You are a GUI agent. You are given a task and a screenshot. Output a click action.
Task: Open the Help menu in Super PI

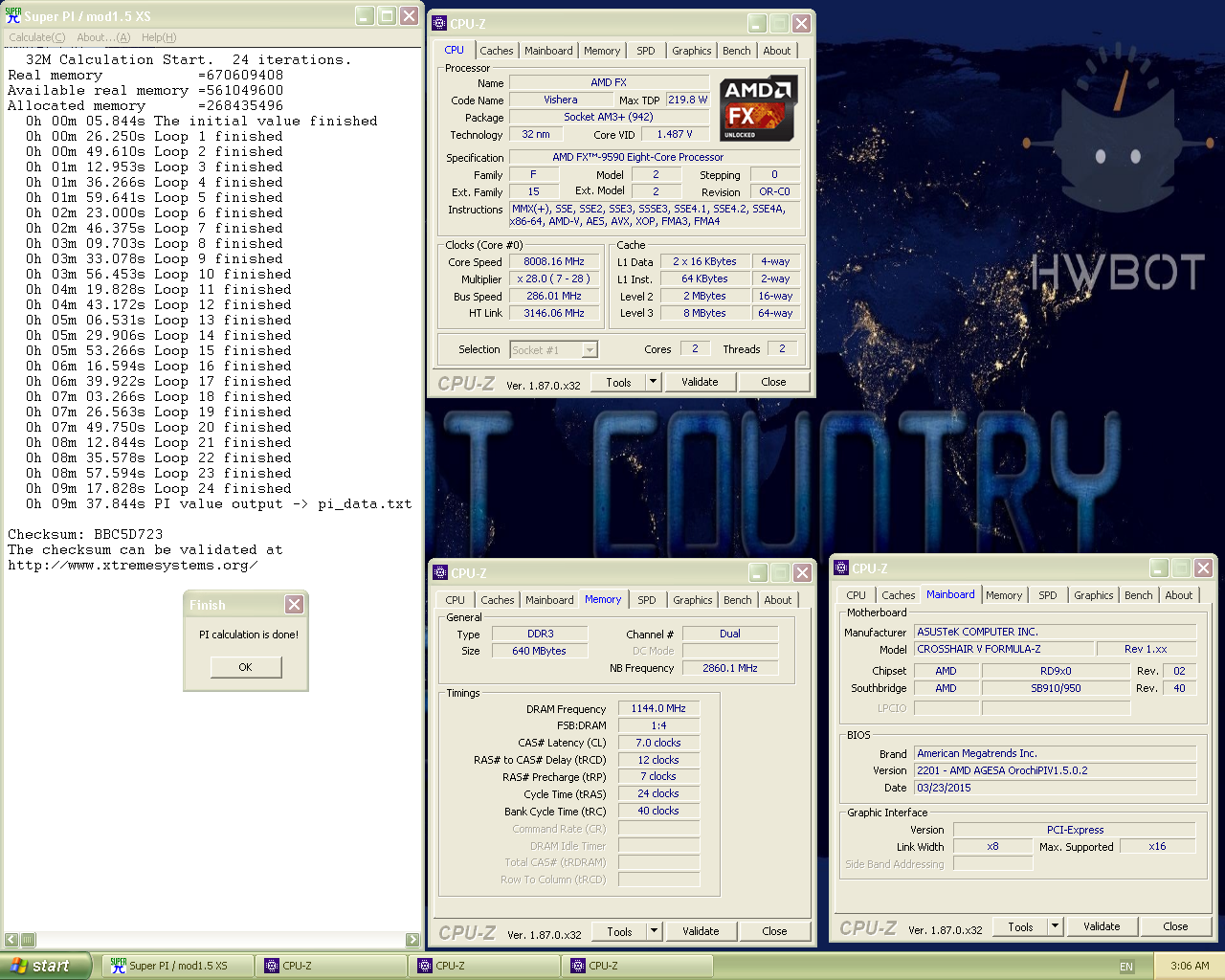click(x=159, y=37)
